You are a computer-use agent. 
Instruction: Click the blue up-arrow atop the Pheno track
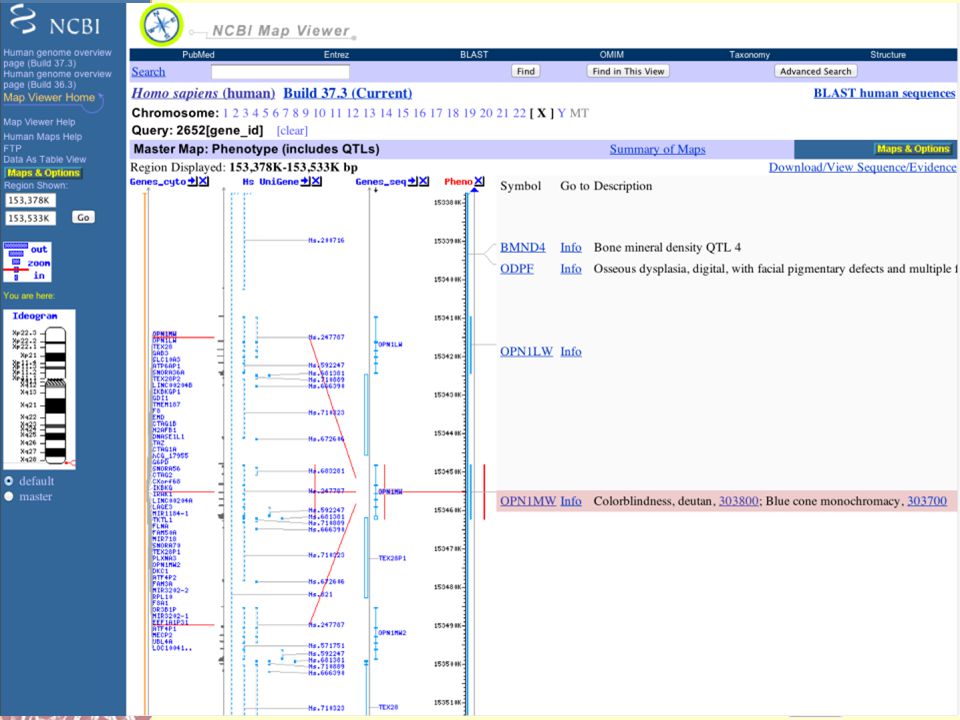tap(474, 190)
